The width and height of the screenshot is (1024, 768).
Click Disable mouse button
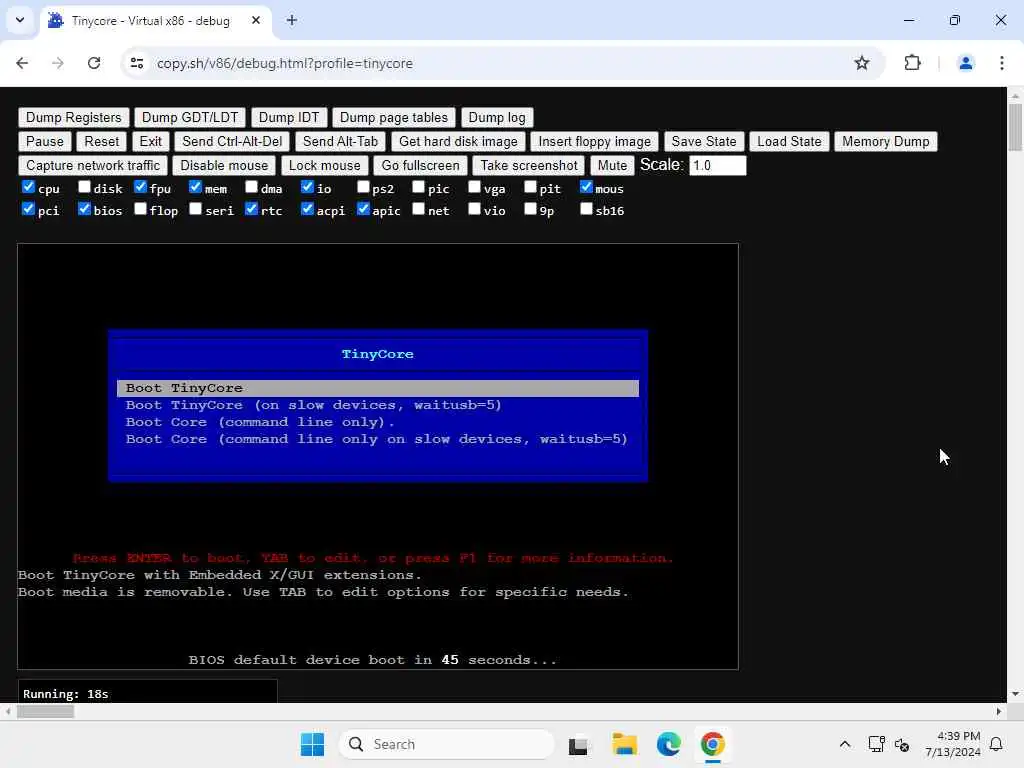point(224,166)
